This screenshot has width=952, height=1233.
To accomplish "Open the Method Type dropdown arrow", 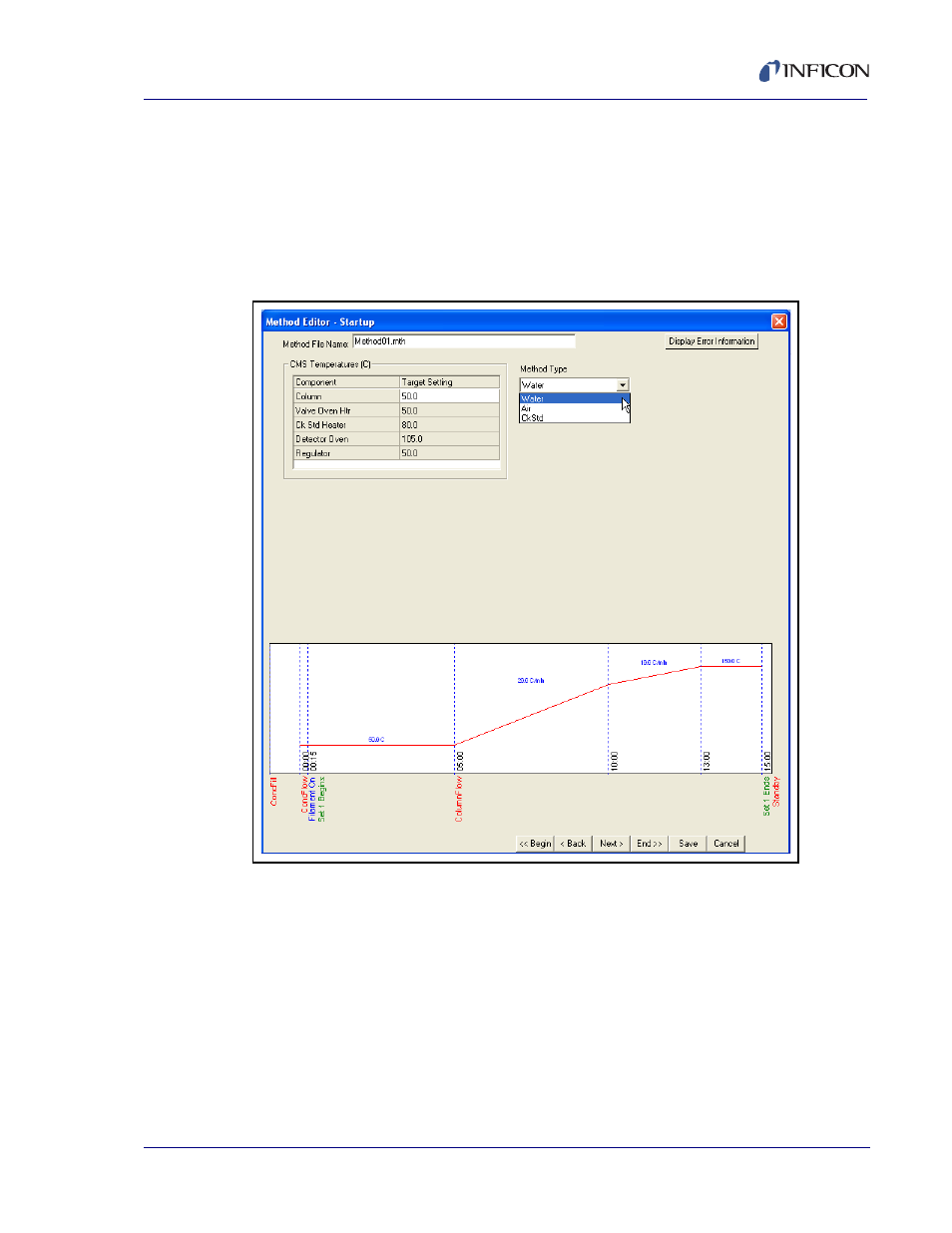I will 623,384.
